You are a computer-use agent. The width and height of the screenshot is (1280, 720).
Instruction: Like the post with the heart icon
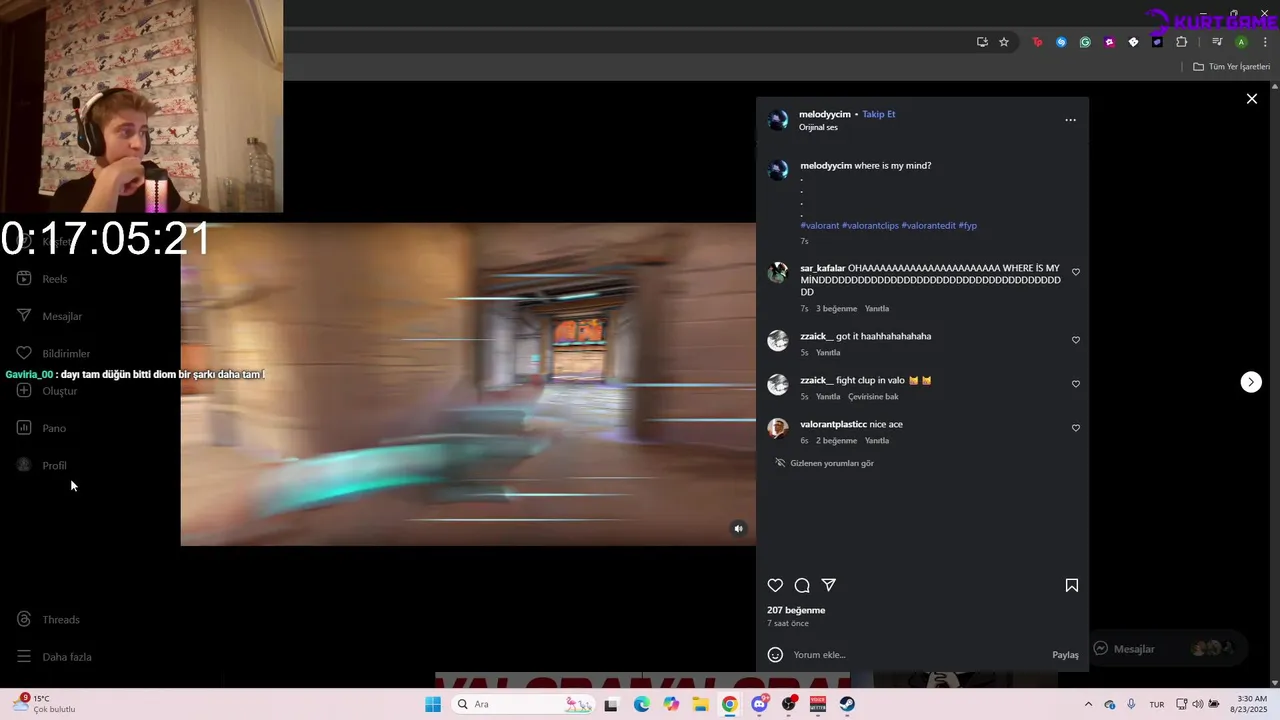(775, 585)
